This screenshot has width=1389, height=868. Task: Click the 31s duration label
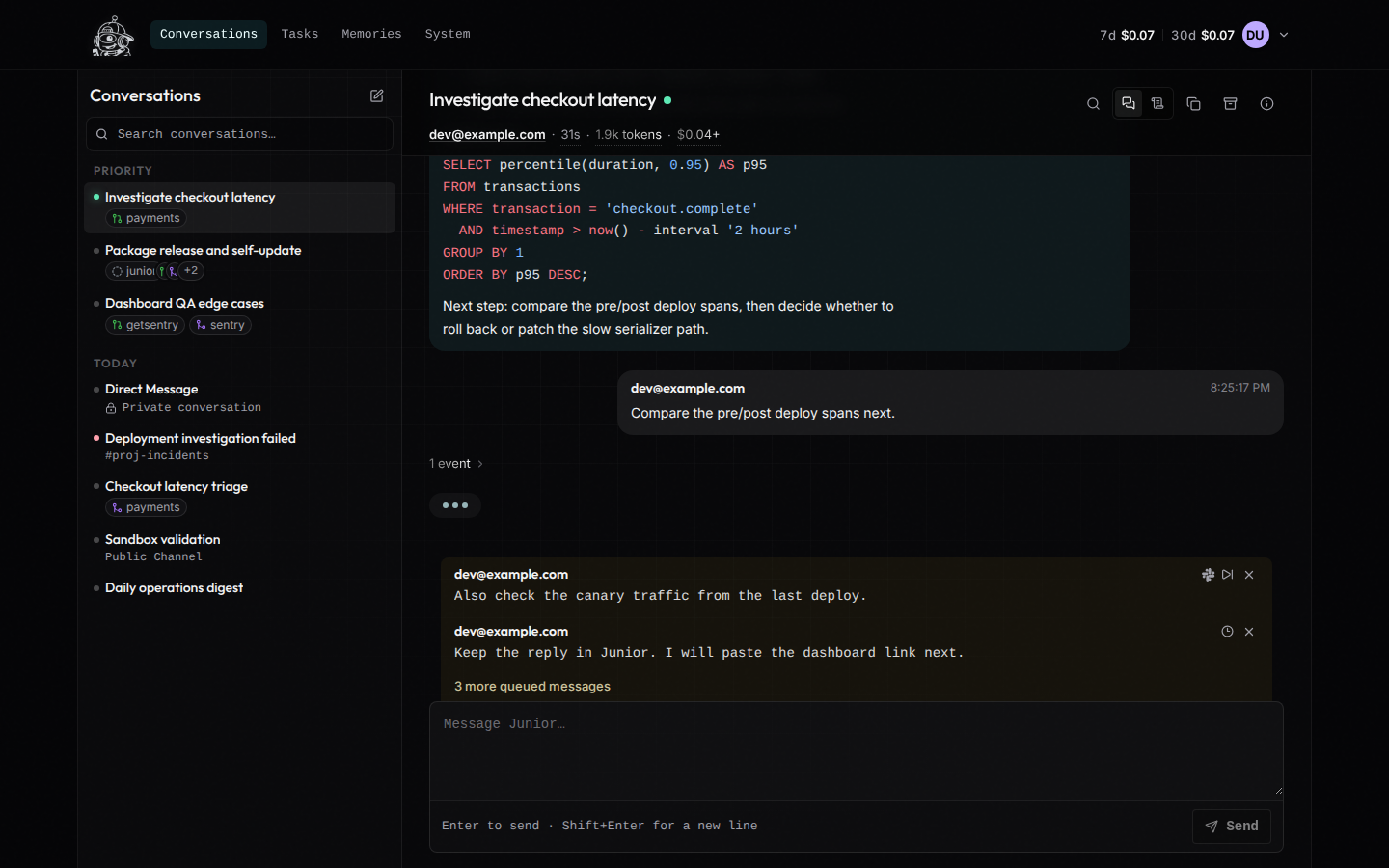click(570, 135)
